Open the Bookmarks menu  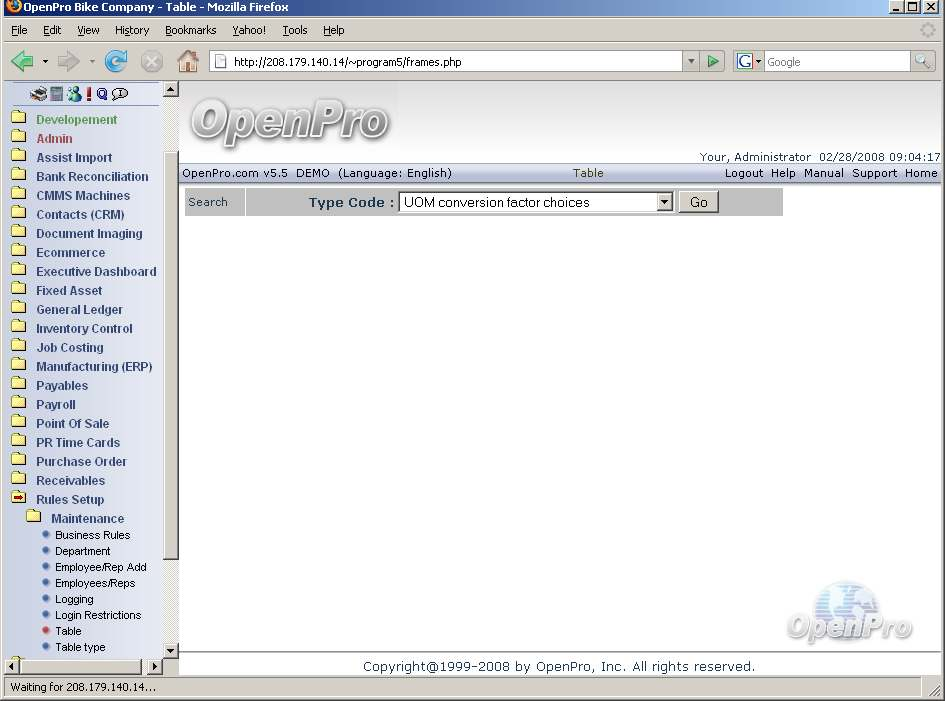190,31
